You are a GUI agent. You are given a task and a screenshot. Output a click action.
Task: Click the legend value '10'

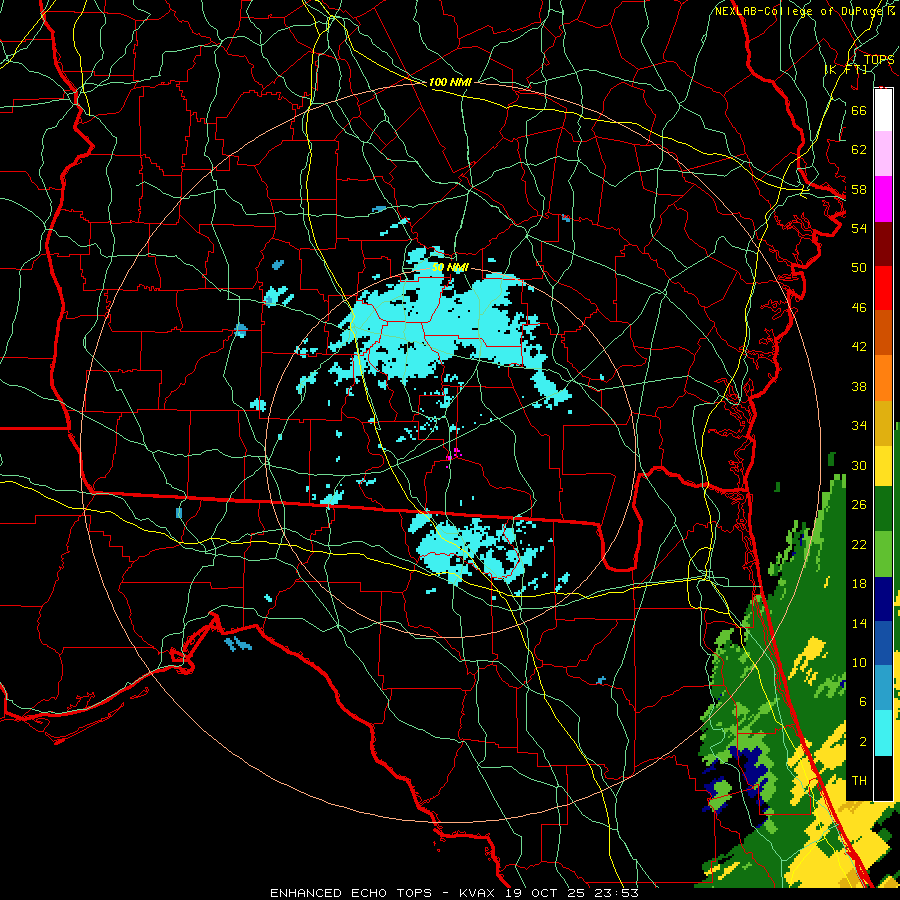point(859,662)
